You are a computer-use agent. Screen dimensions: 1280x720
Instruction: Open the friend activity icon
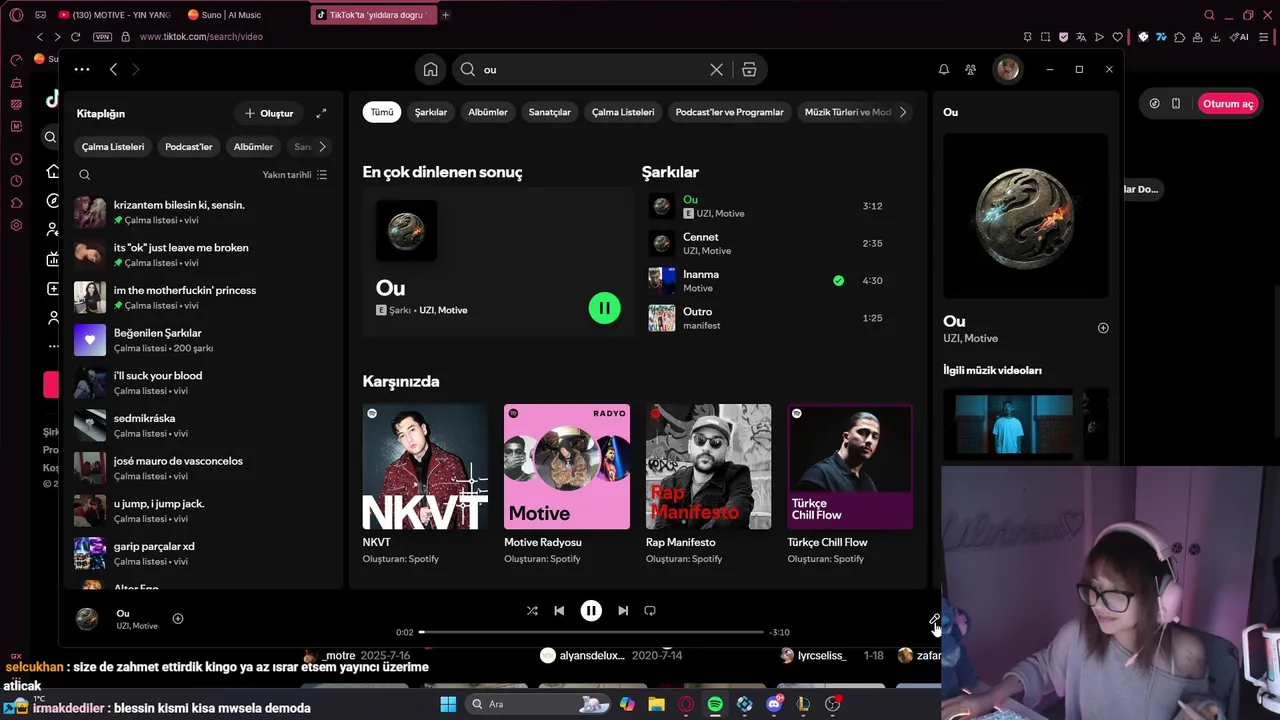click(x=970, y=69)
